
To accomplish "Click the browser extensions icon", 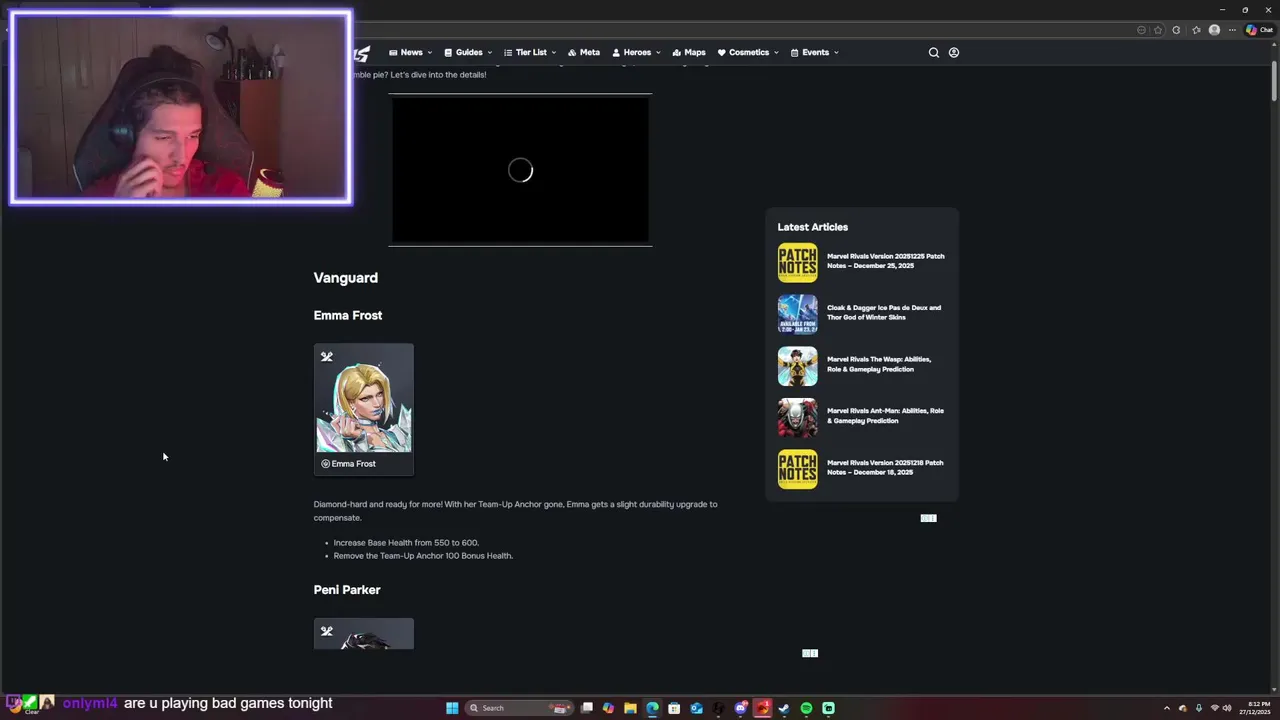I will (1176, 30).
